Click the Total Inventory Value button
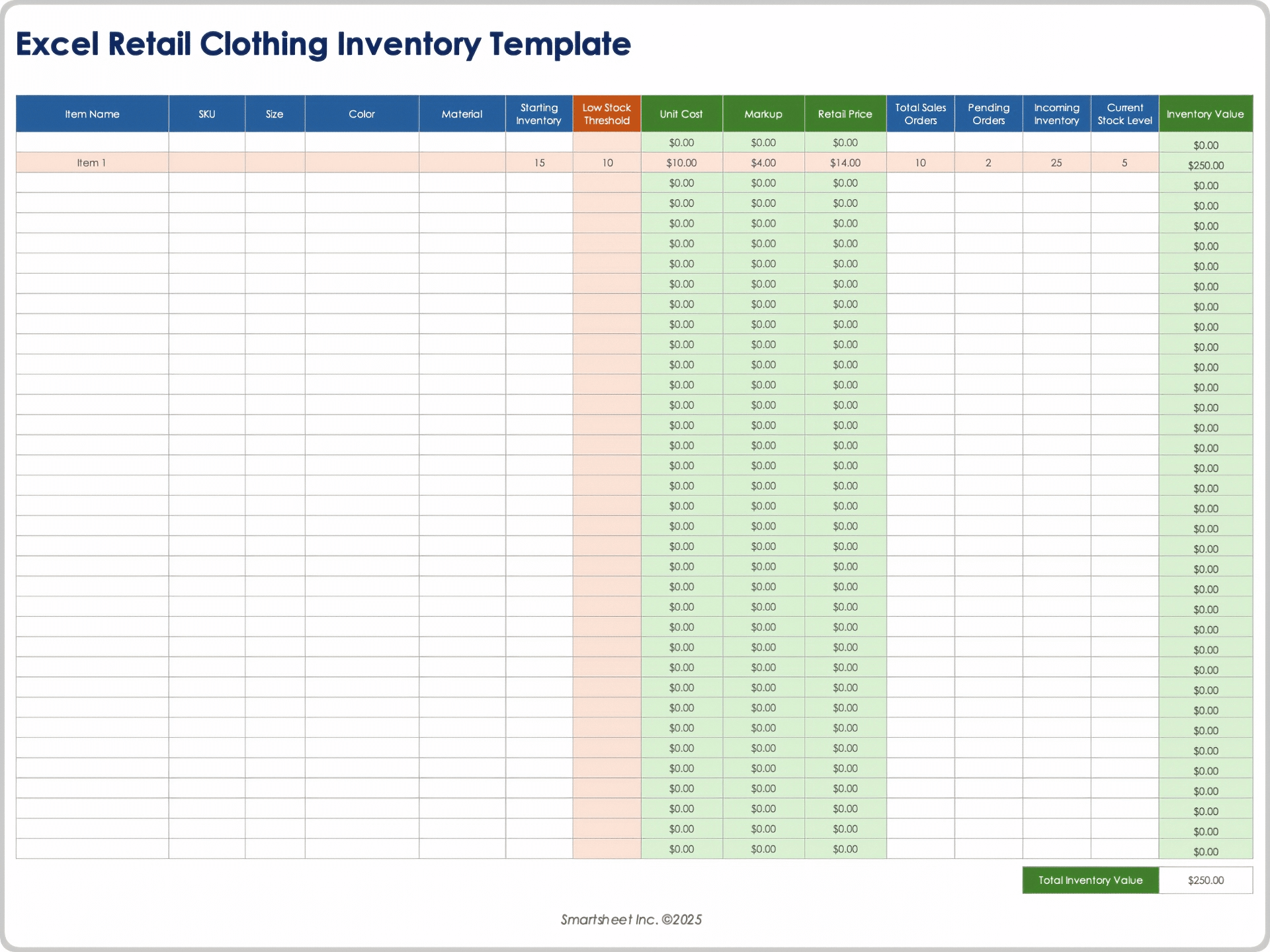 pyautogui.click(x=1090, y=880)
